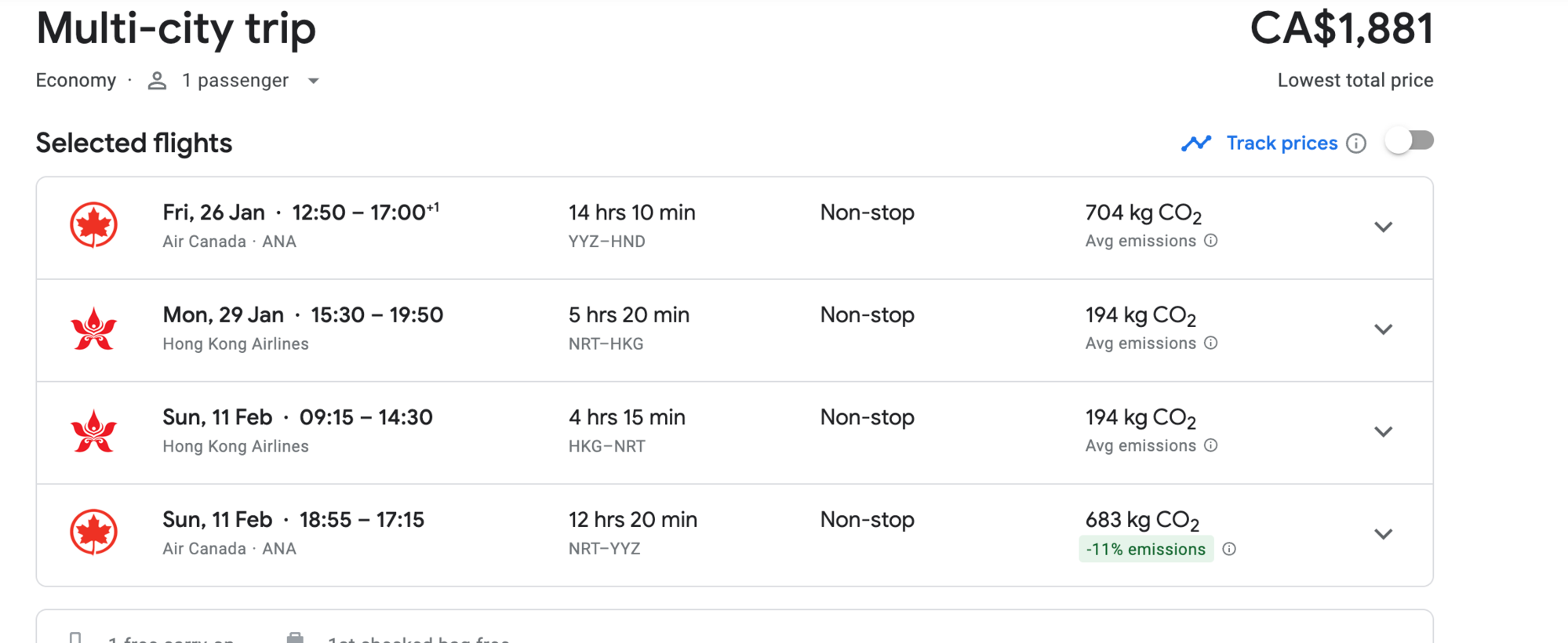The height and width of the screenshot is (643, 1568).
Task: Expand the Mon, 29 Jan flight details
Action: pyautogui.click(x=1384, y=329)
